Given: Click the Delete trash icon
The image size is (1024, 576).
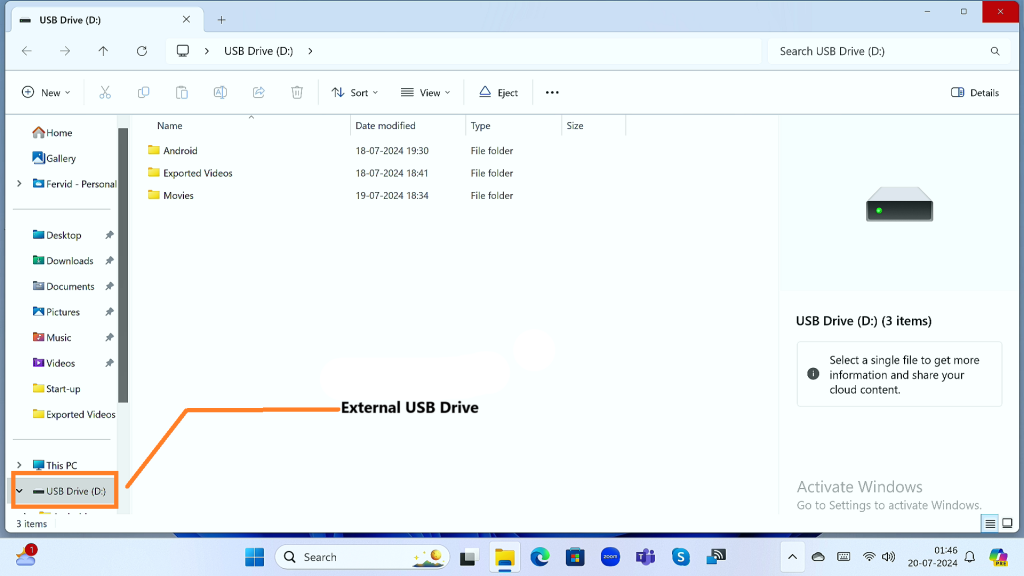Looking at the screenshot, I should [x=297, y=92].
